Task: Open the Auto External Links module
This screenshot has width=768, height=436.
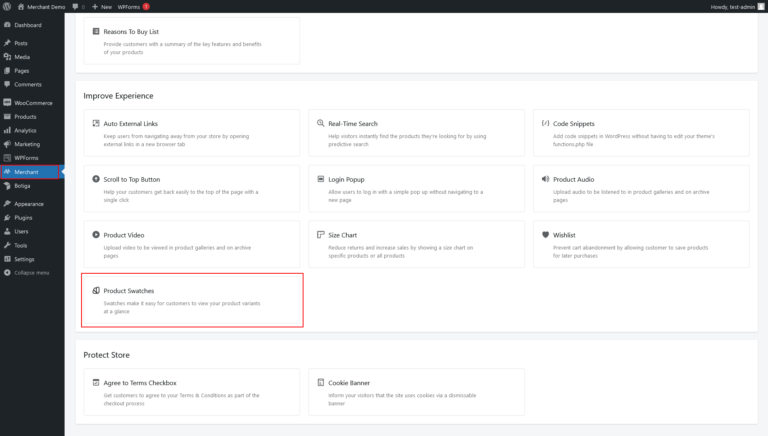Action: pos(192,133)
